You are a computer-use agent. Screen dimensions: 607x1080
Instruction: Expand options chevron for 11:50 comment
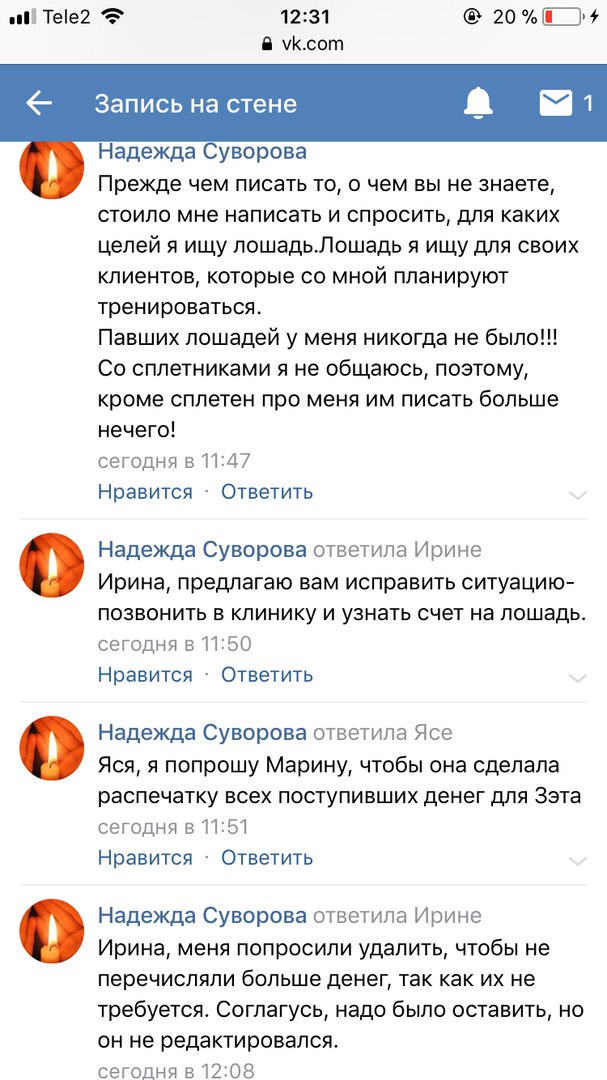pyautogui.click(x=577, y=677)
